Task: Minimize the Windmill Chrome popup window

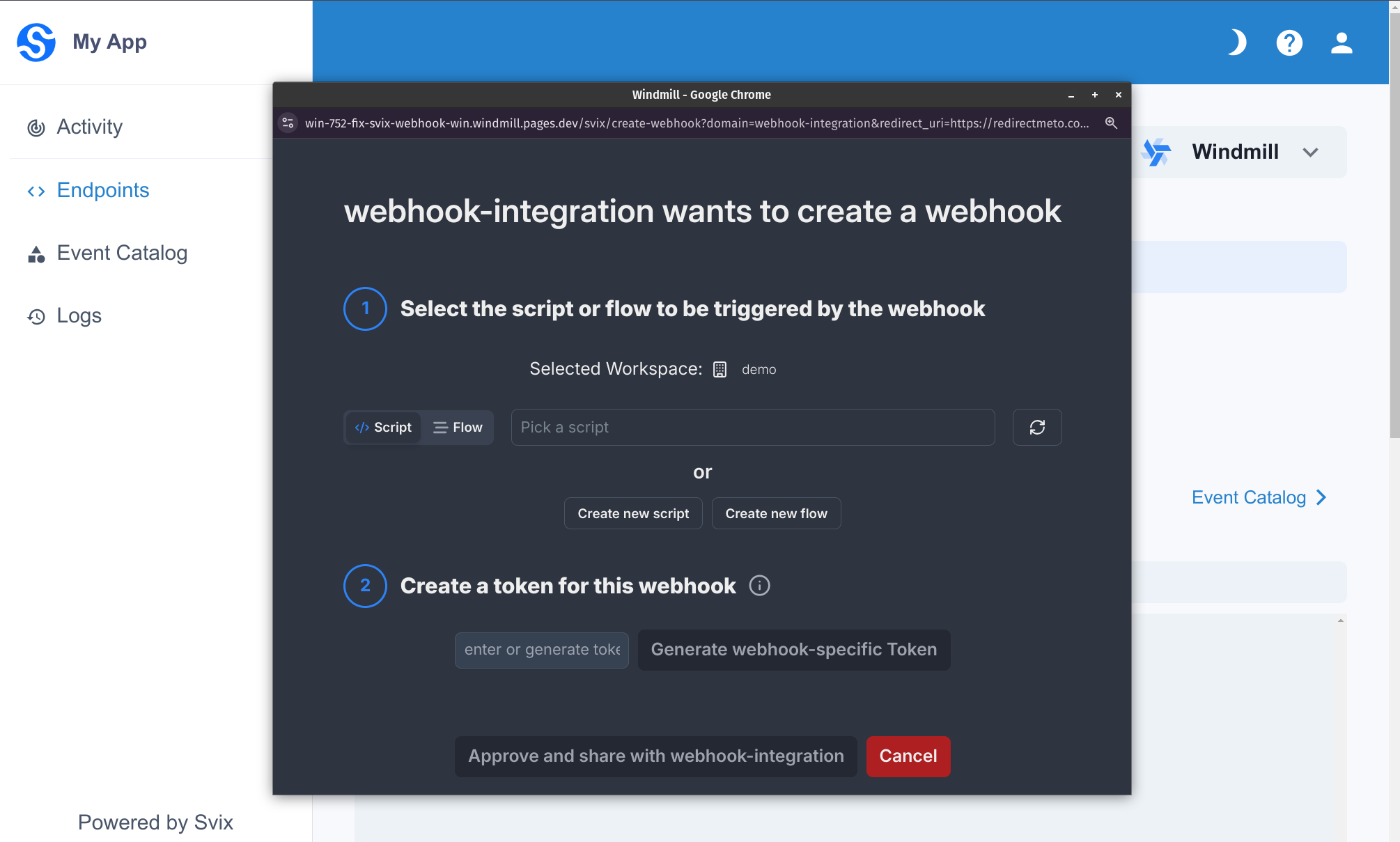Action: (x=1071, y=95)
